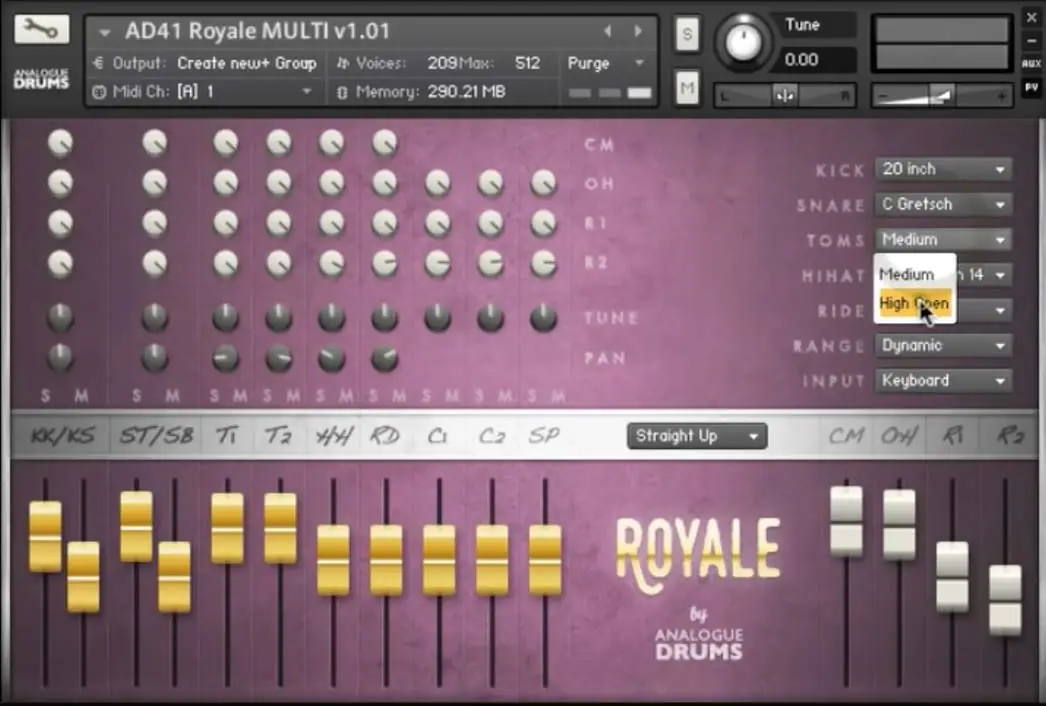Load previous instrument preset with left arrow
This screenshot has width=1046, height=706.
607,31
